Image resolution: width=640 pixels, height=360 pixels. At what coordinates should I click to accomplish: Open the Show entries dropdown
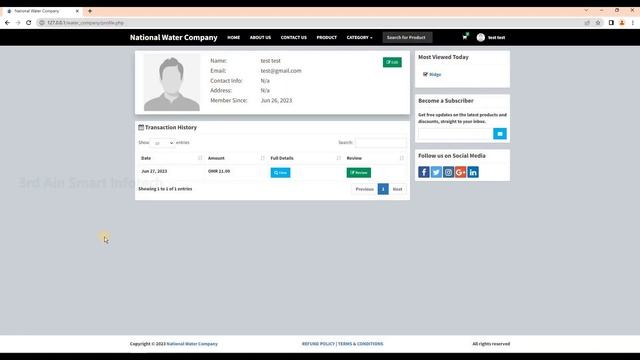163,143
